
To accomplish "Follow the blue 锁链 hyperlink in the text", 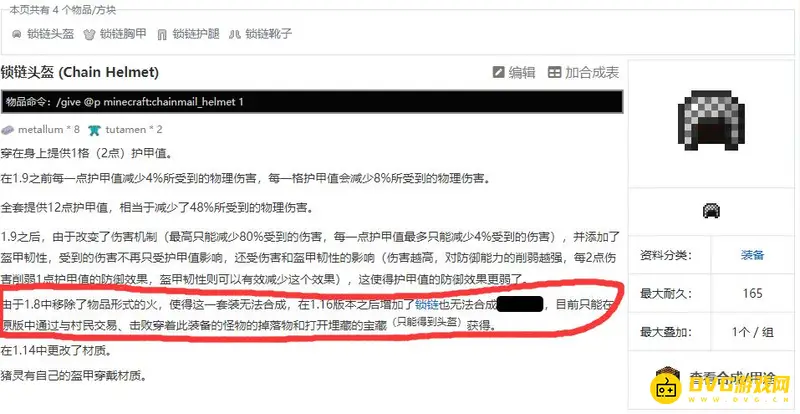I will click(x=427, y=305).
